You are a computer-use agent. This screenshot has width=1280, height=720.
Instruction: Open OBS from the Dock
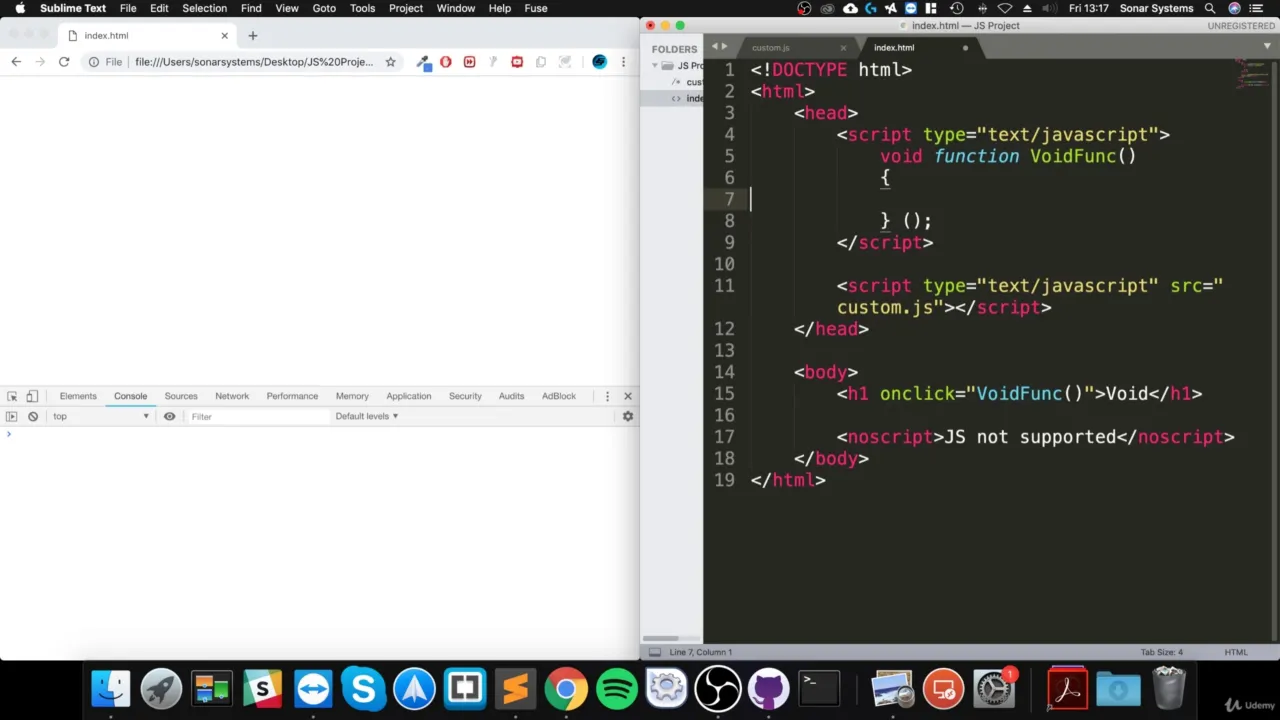point(717,689)
